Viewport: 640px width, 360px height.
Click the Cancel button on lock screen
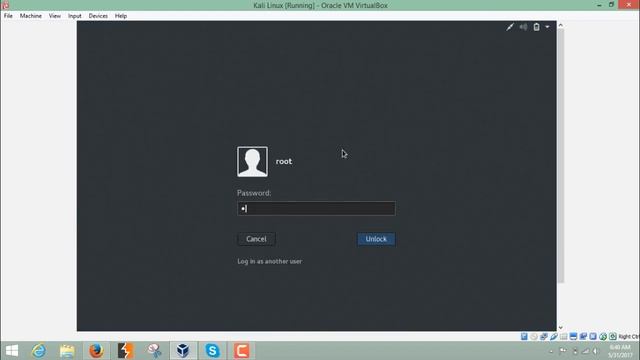click(256, 239)
